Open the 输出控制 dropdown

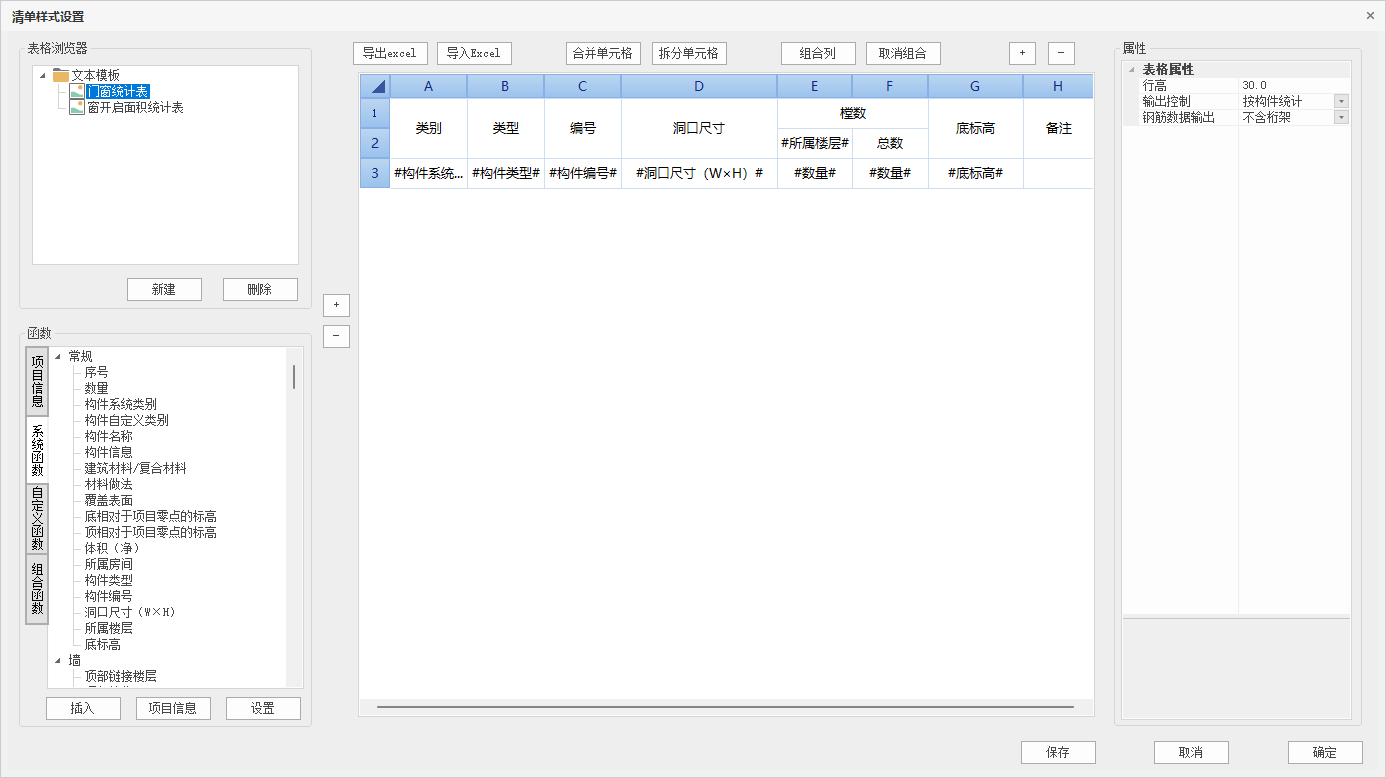(1341, 102)
